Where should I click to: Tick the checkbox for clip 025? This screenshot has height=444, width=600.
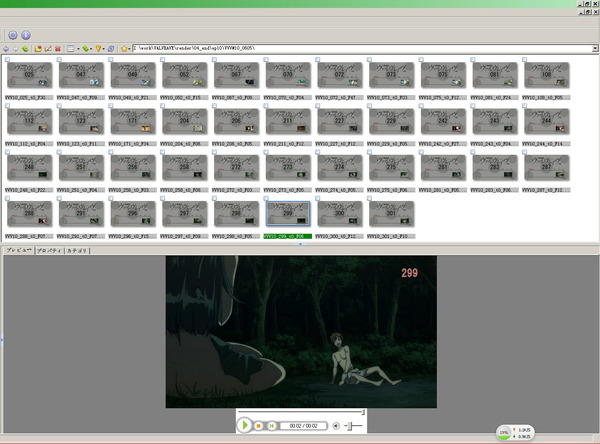(7, 59)
